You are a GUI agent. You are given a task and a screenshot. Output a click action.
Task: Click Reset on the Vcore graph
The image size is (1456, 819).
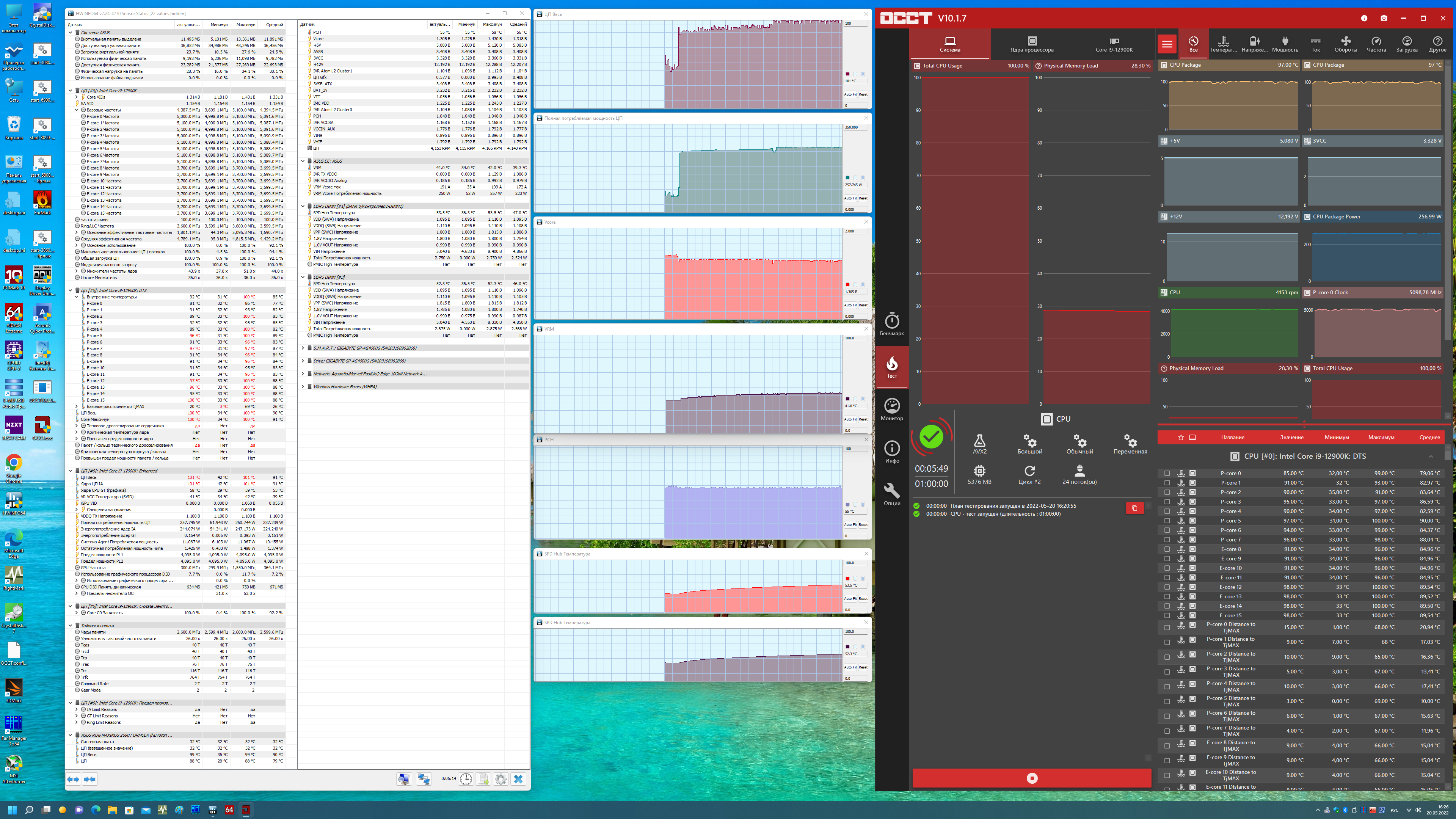(x=863, y=305)
